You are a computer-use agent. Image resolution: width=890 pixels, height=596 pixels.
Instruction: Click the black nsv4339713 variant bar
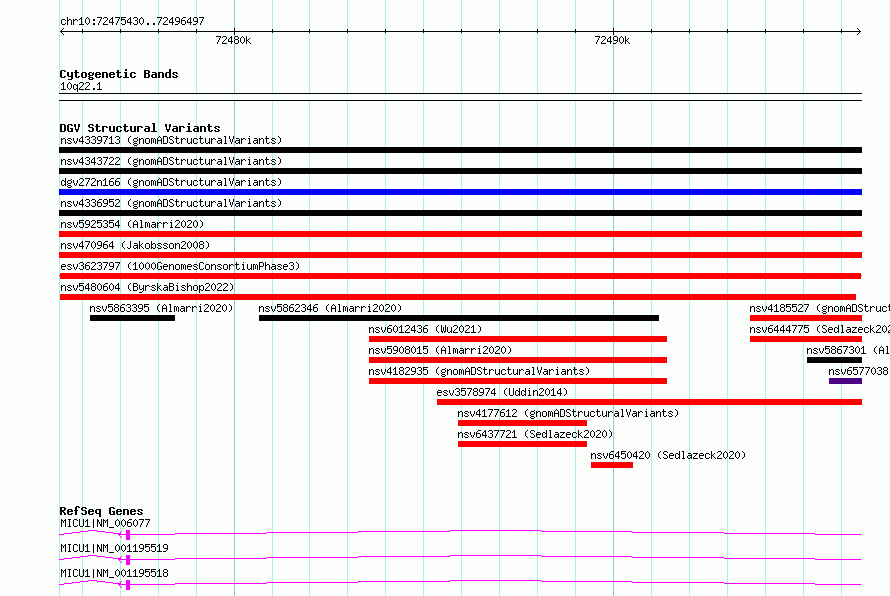tap(460, 150)
